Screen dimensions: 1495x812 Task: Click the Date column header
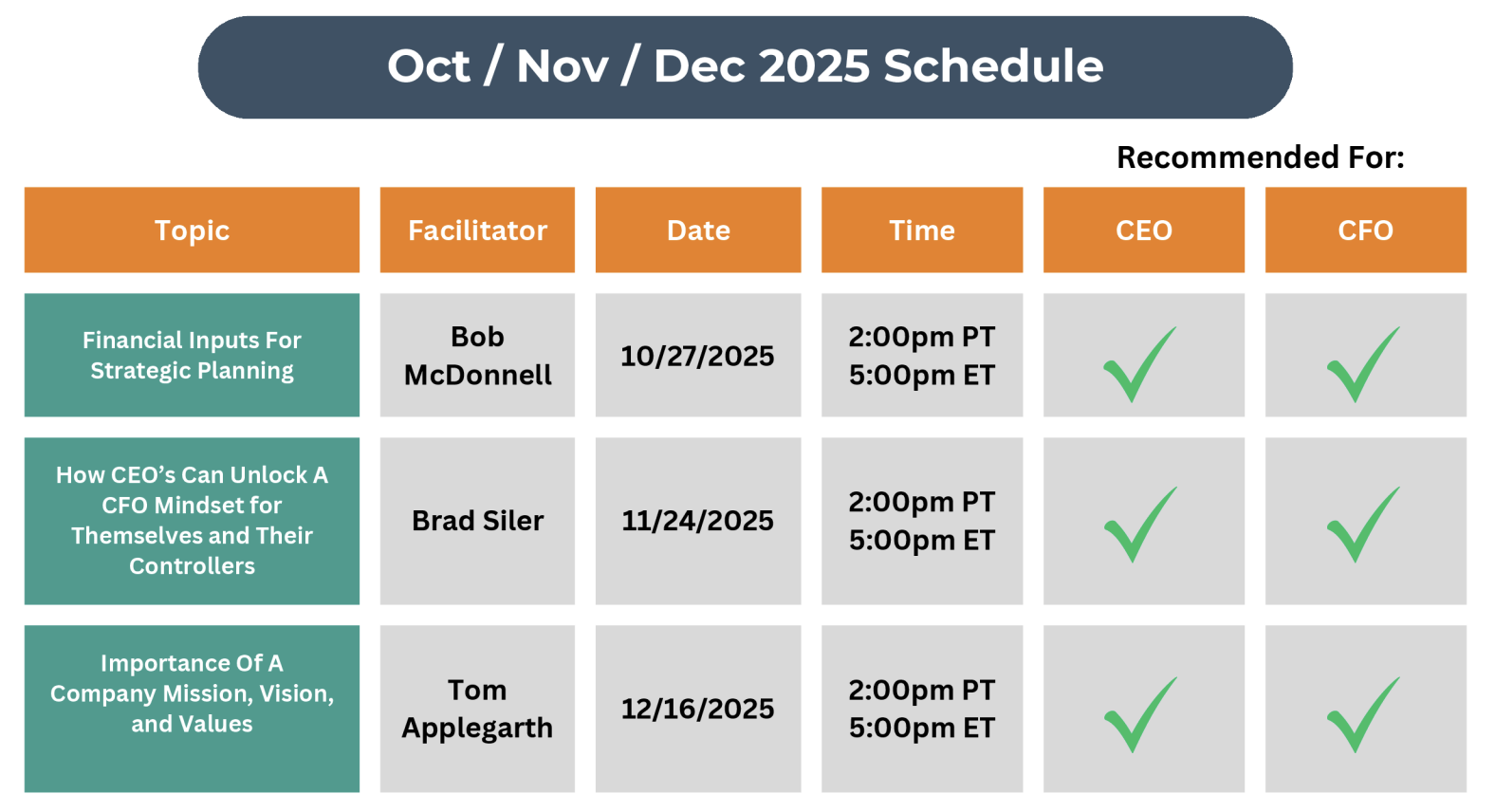[698, 231]
